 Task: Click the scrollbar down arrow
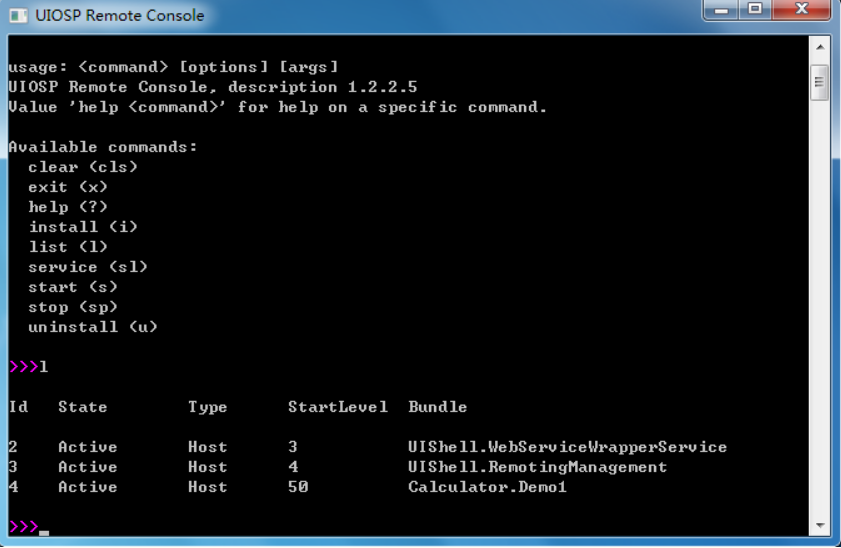820,525
